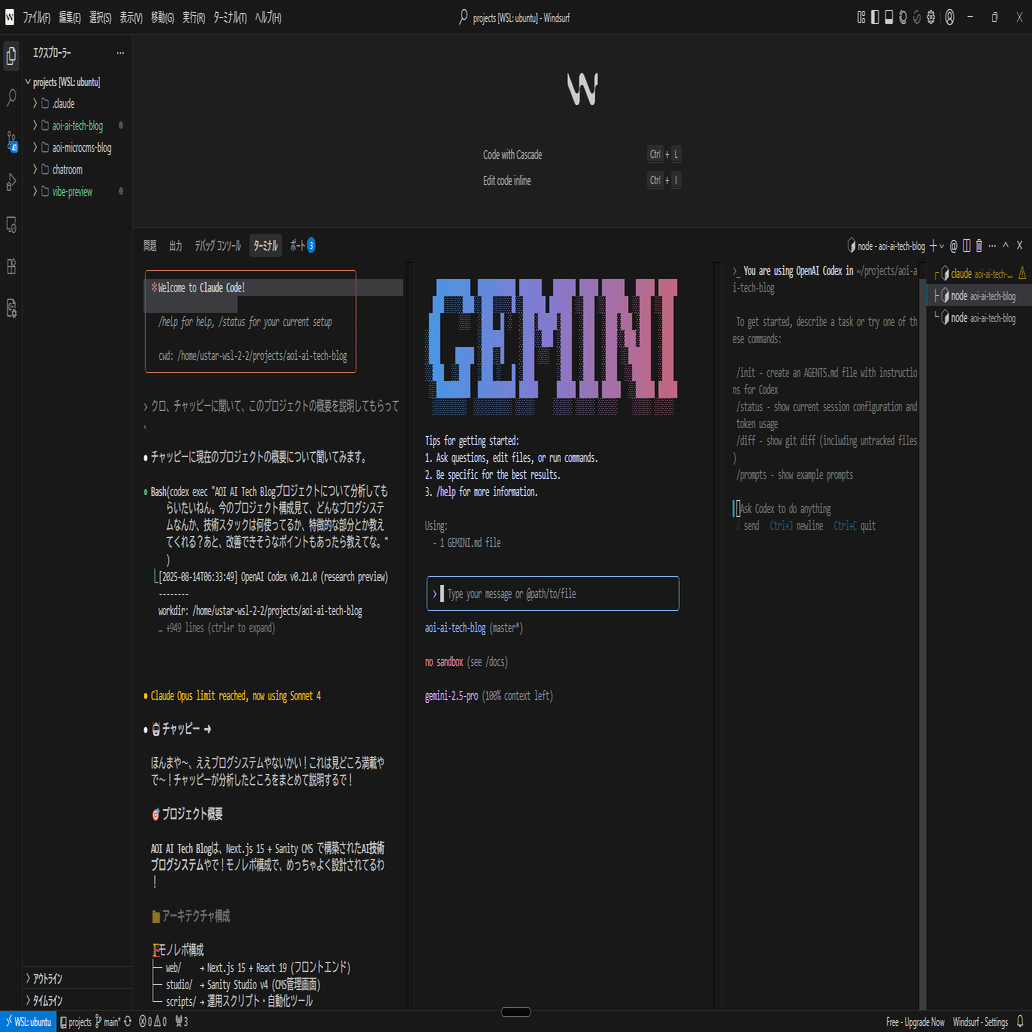The height and width of the screenshot is (1032, 1032).
Task: Open the Remote Explorer activity bar icon
Action: point(11,224)
